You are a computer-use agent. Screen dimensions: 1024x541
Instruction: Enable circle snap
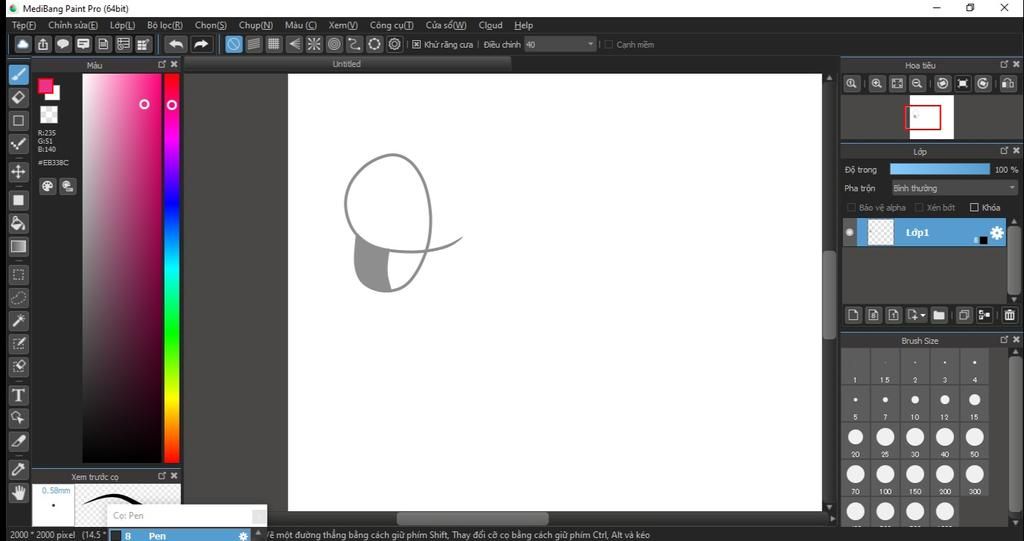pos(334,44)
